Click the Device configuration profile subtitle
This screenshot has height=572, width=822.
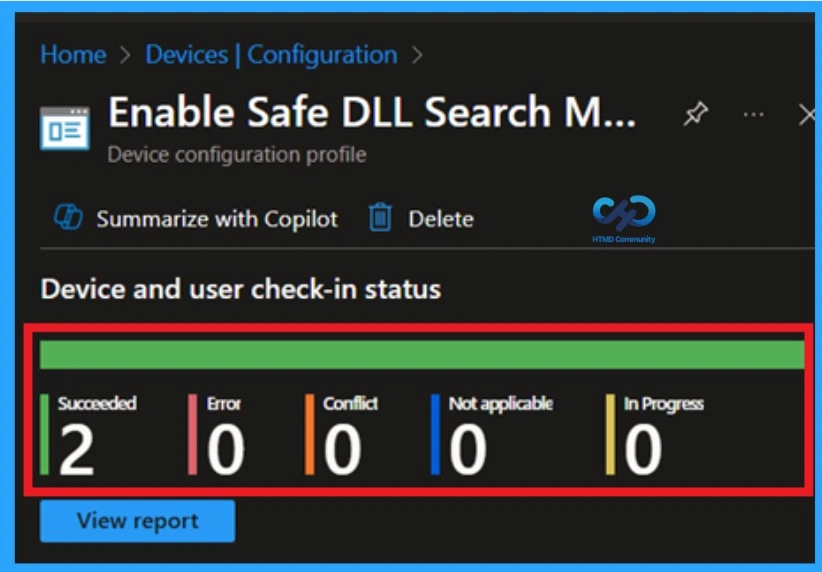tap(237, 155)
